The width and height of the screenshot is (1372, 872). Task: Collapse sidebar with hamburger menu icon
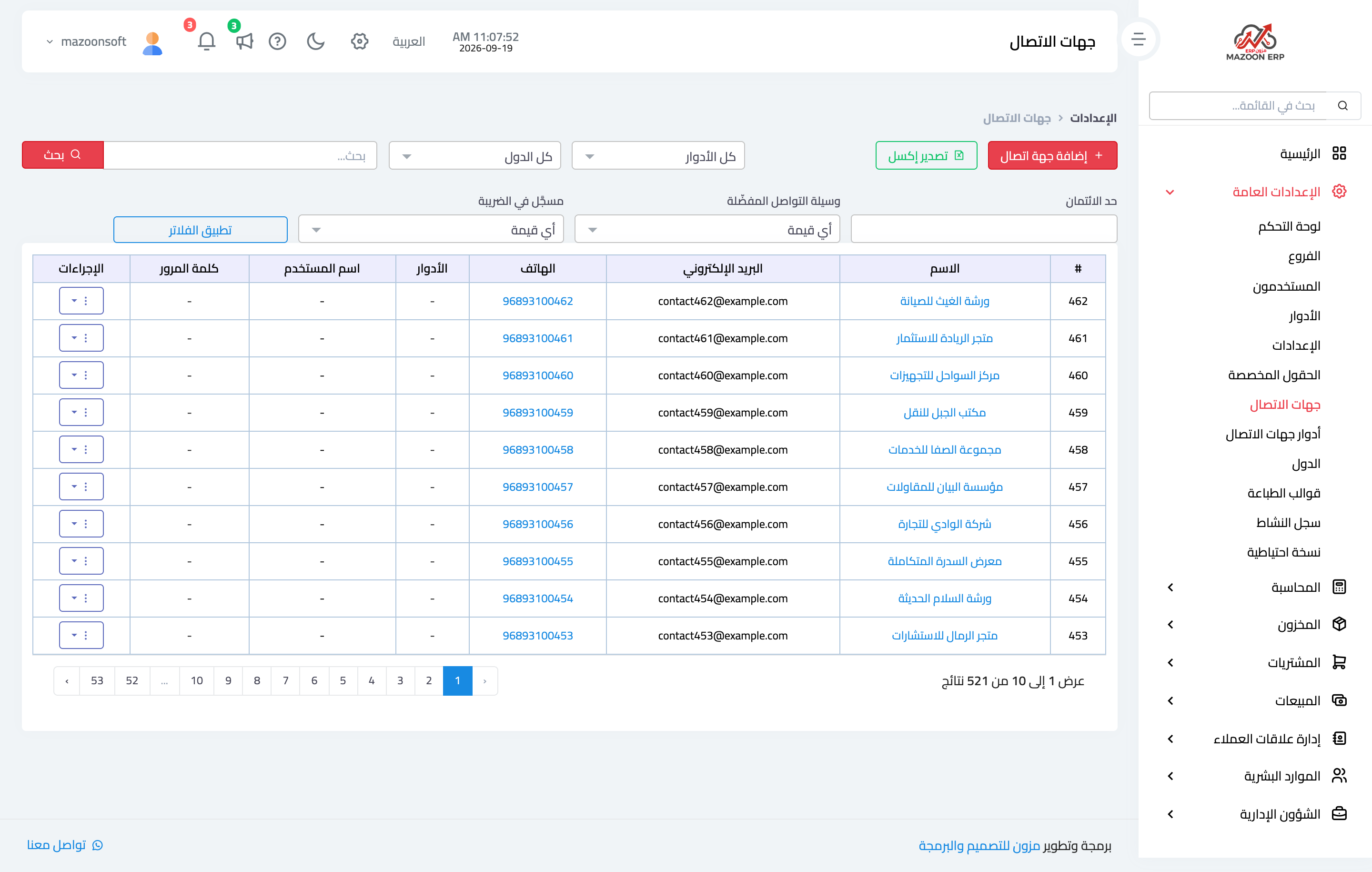click(x=1139, y=40)
